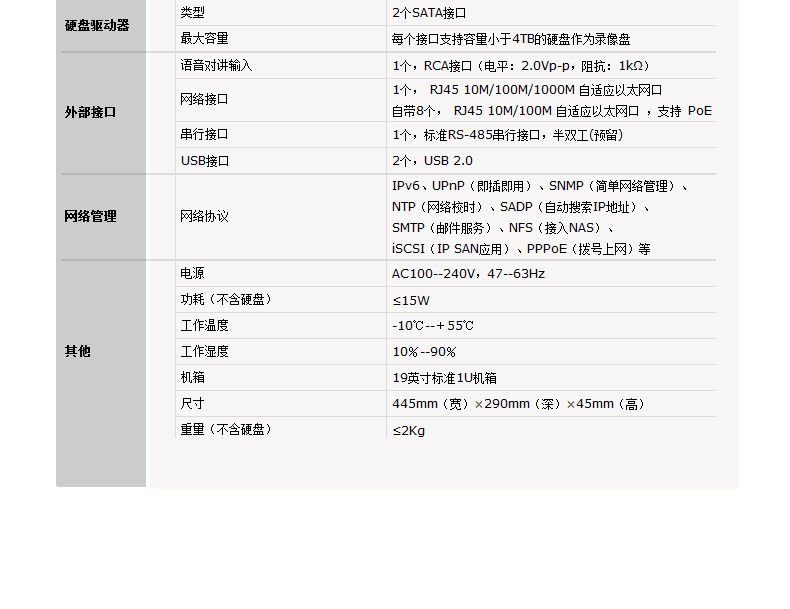Image resolution: width=790 pixels, height=609 pixels.
Task: Click the "≤15W" power consumption value
Action: 411,300
